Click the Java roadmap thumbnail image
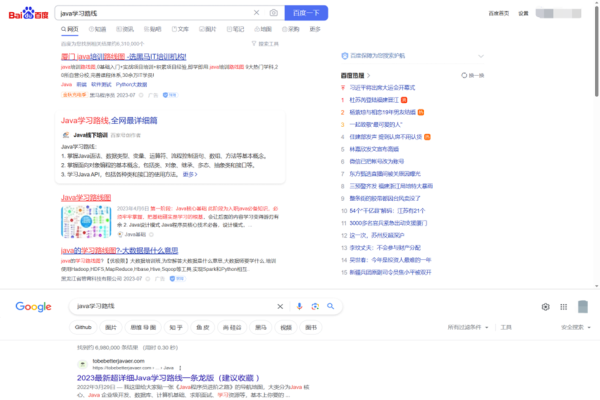The height and width of the screenshot is (400, 600). click(86, 222)
